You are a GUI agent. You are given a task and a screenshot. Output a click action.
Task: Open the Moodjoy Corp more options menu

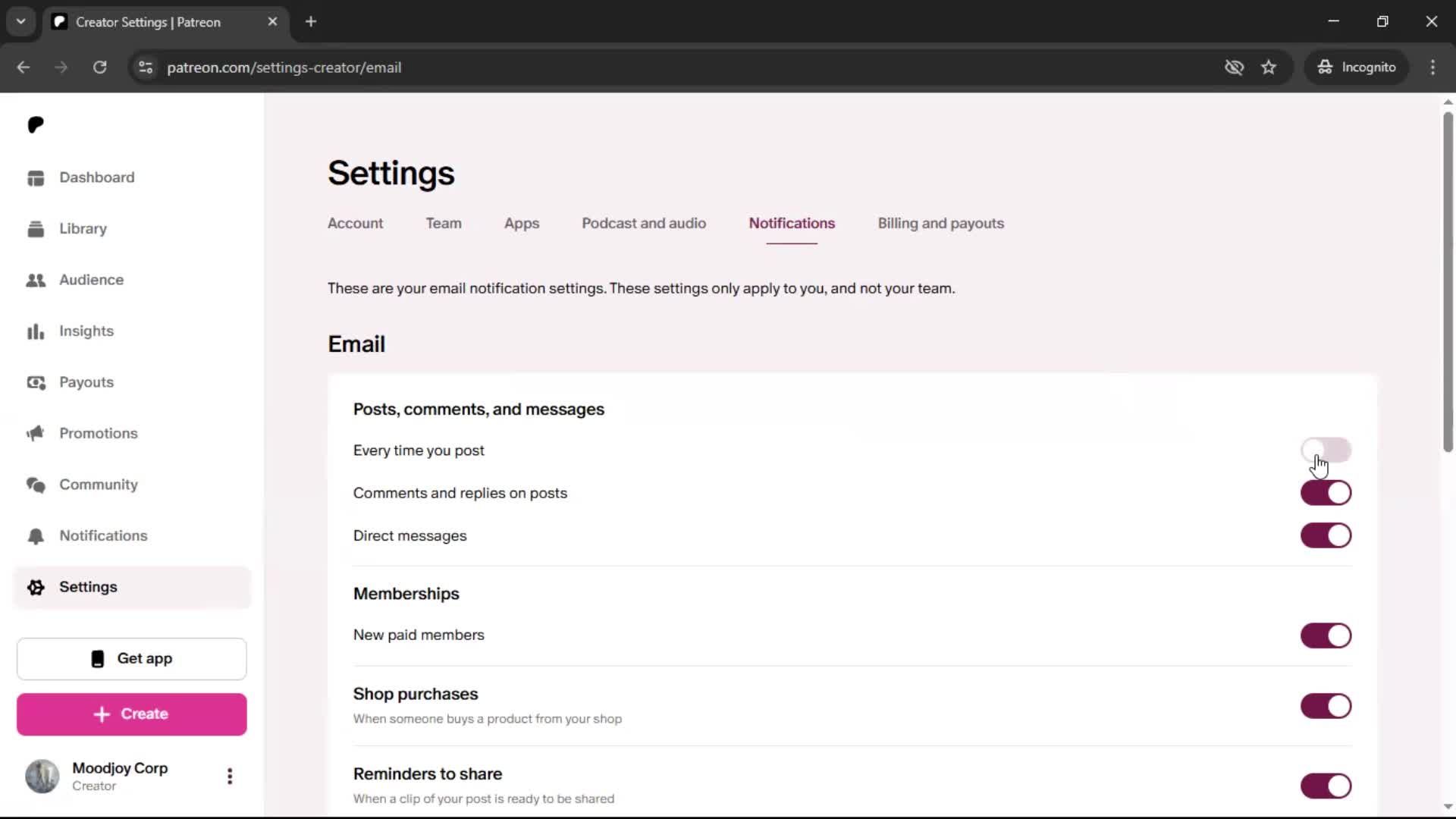click(x=230, y=776)
